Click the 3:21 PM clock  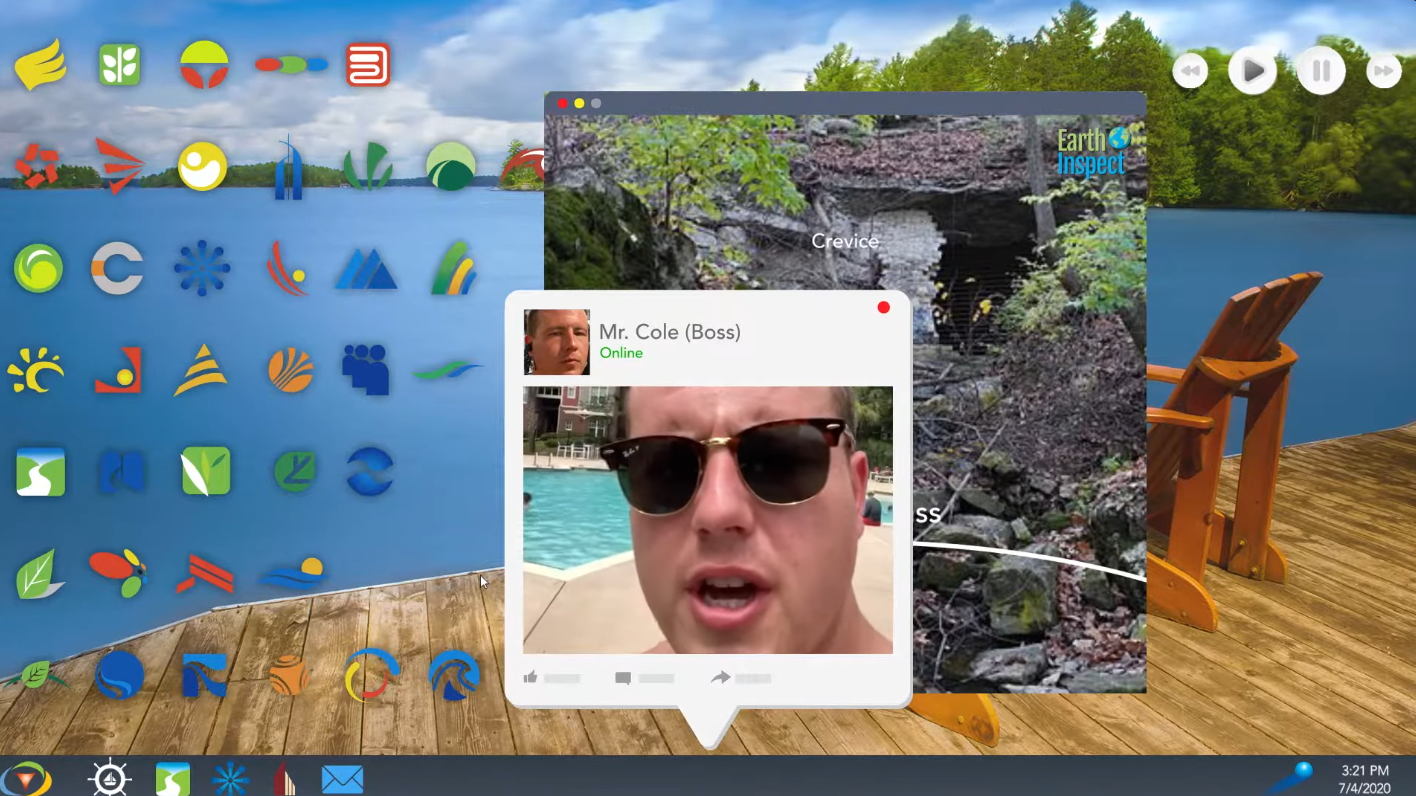pyautogui.click(x=1364, y=770)
